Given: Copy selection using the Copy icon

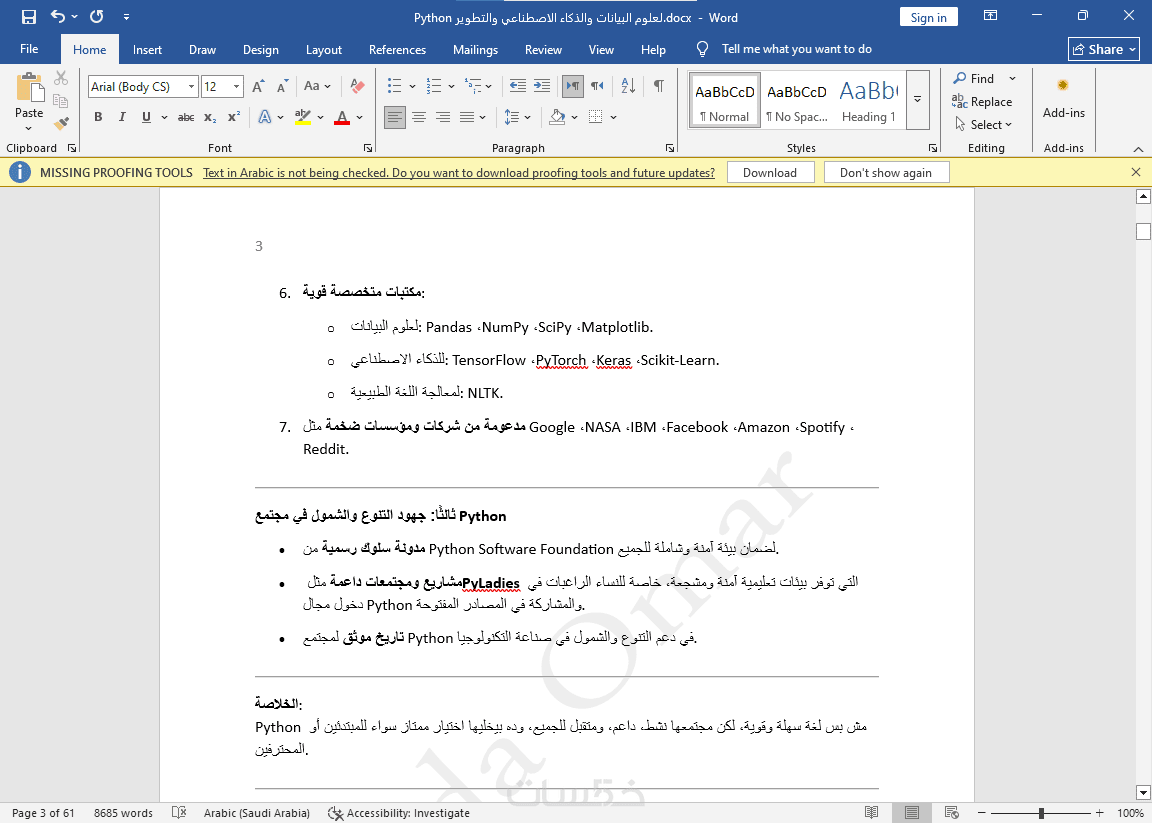Looking at the screenshot, I should pos(61,101).
